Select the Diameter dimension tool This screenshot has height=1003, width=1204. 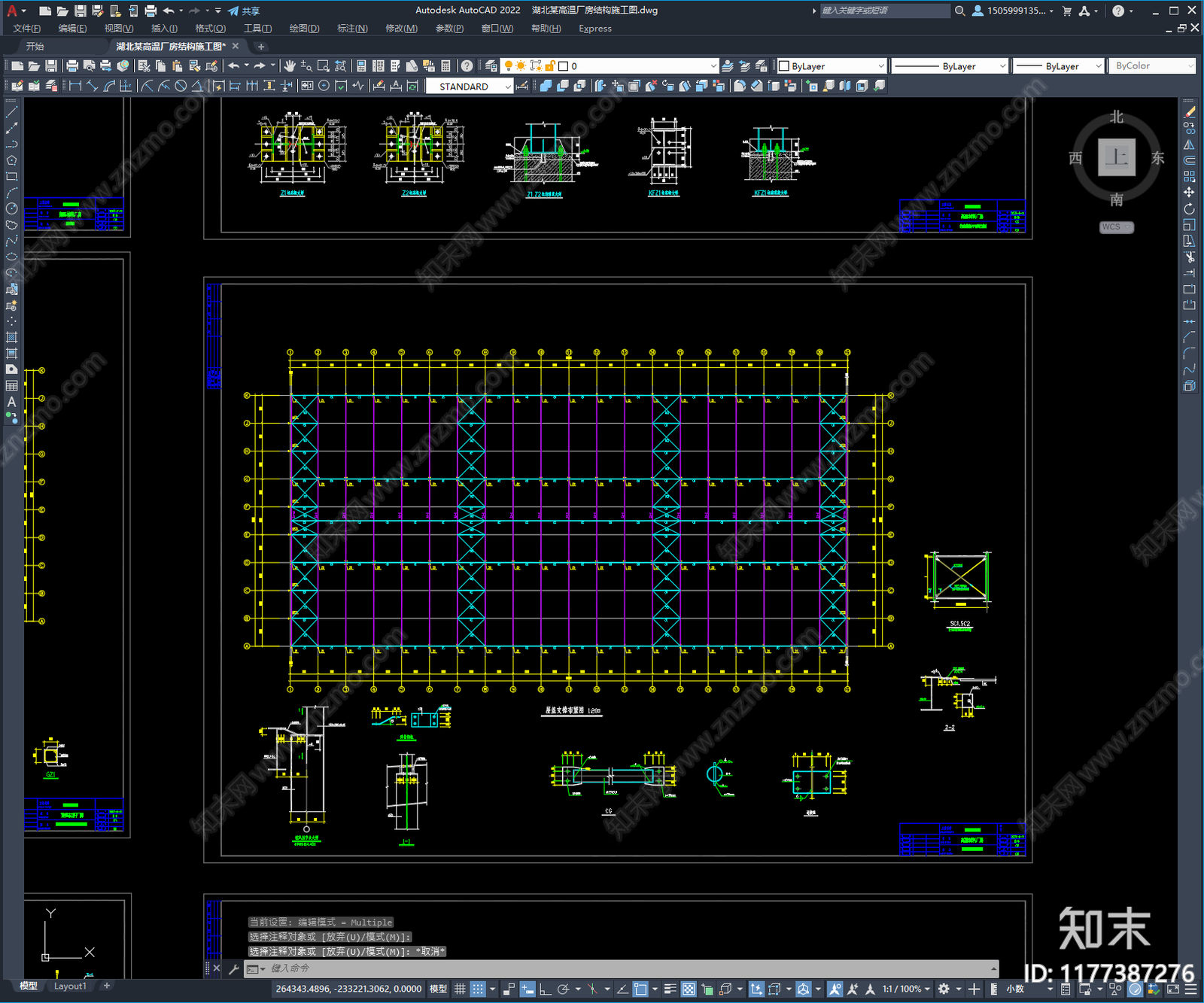tap(181, 86)
